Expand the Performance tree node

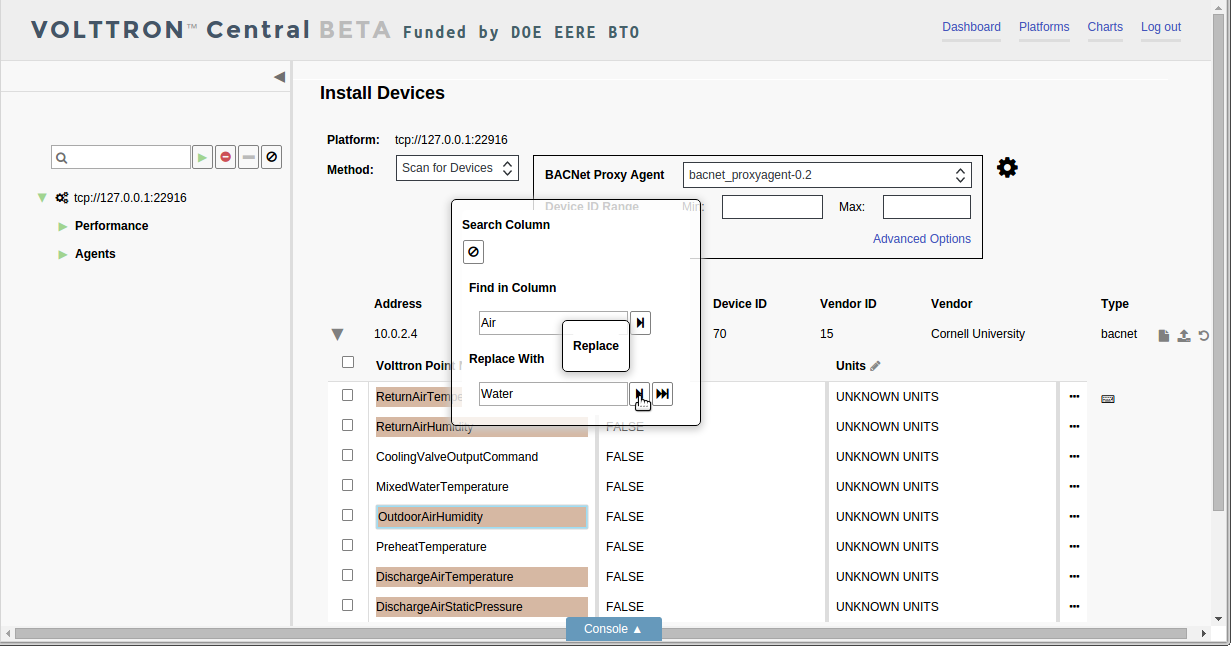pos(63,226)
